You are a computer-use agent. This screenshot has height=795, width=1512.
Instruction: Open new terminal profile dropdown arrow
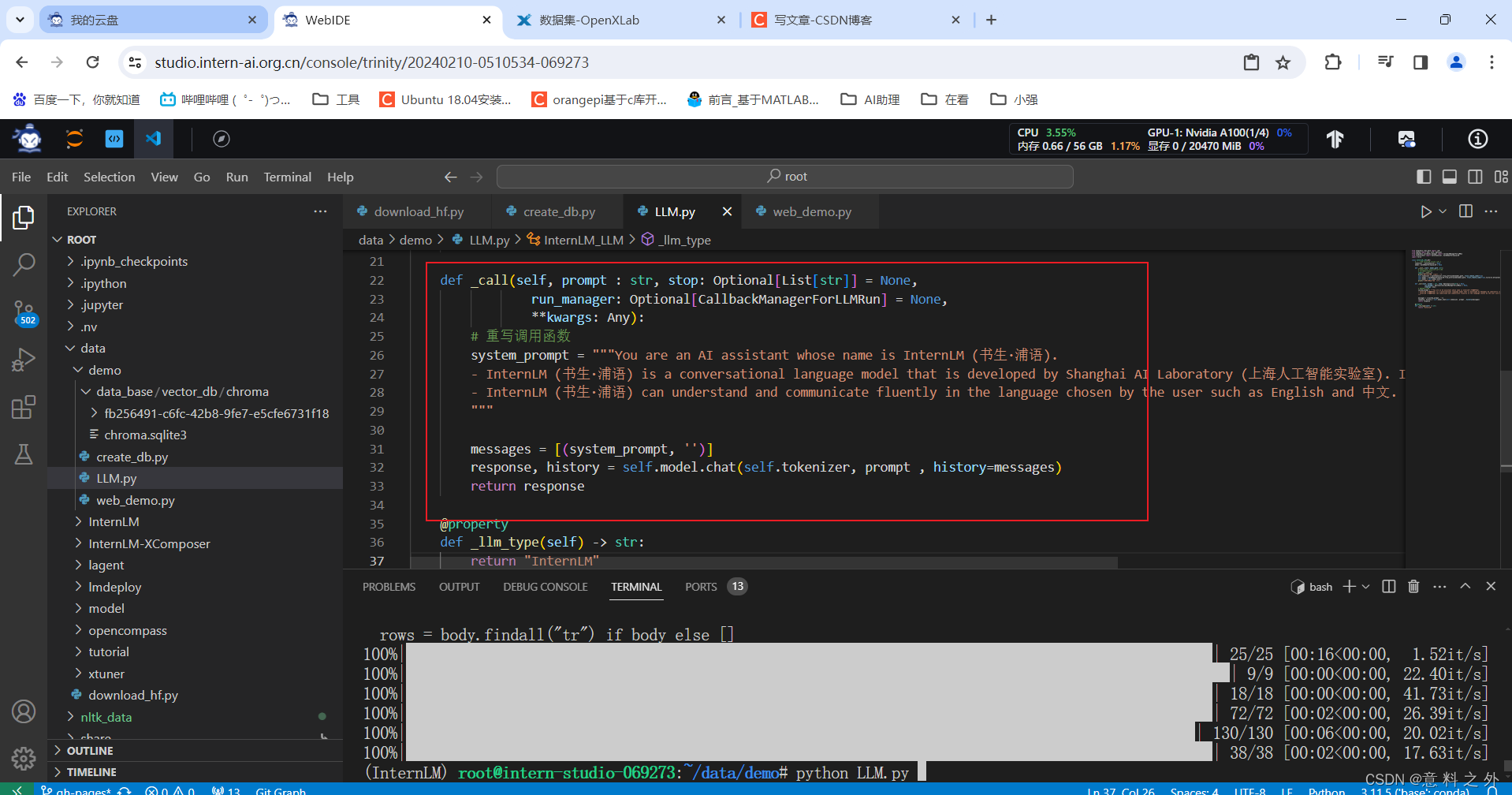(1365, 586)
